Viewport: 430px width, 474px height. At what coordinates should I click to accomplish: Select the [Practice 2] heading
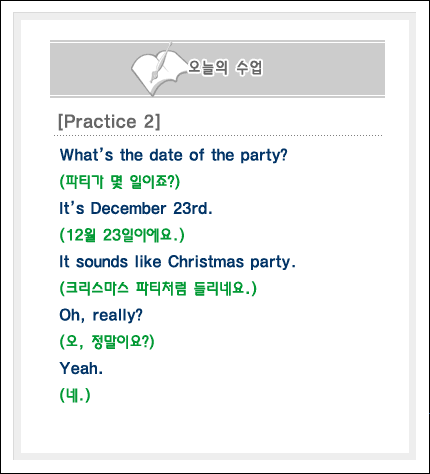tap(109, 121)
